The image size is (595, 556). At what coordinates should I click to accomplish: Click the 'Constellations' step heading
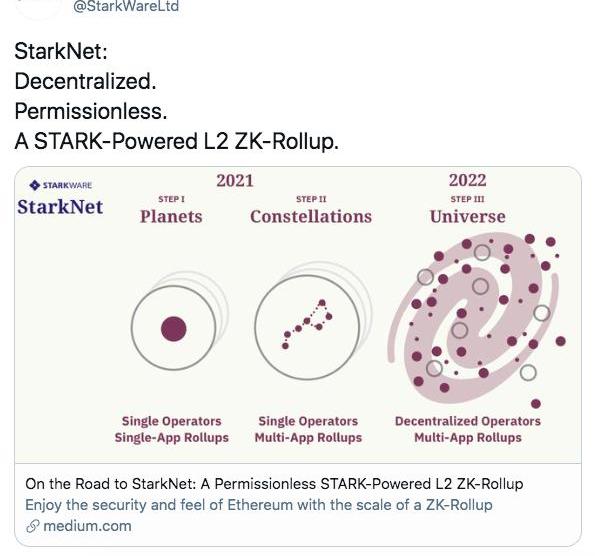[311, 216]
